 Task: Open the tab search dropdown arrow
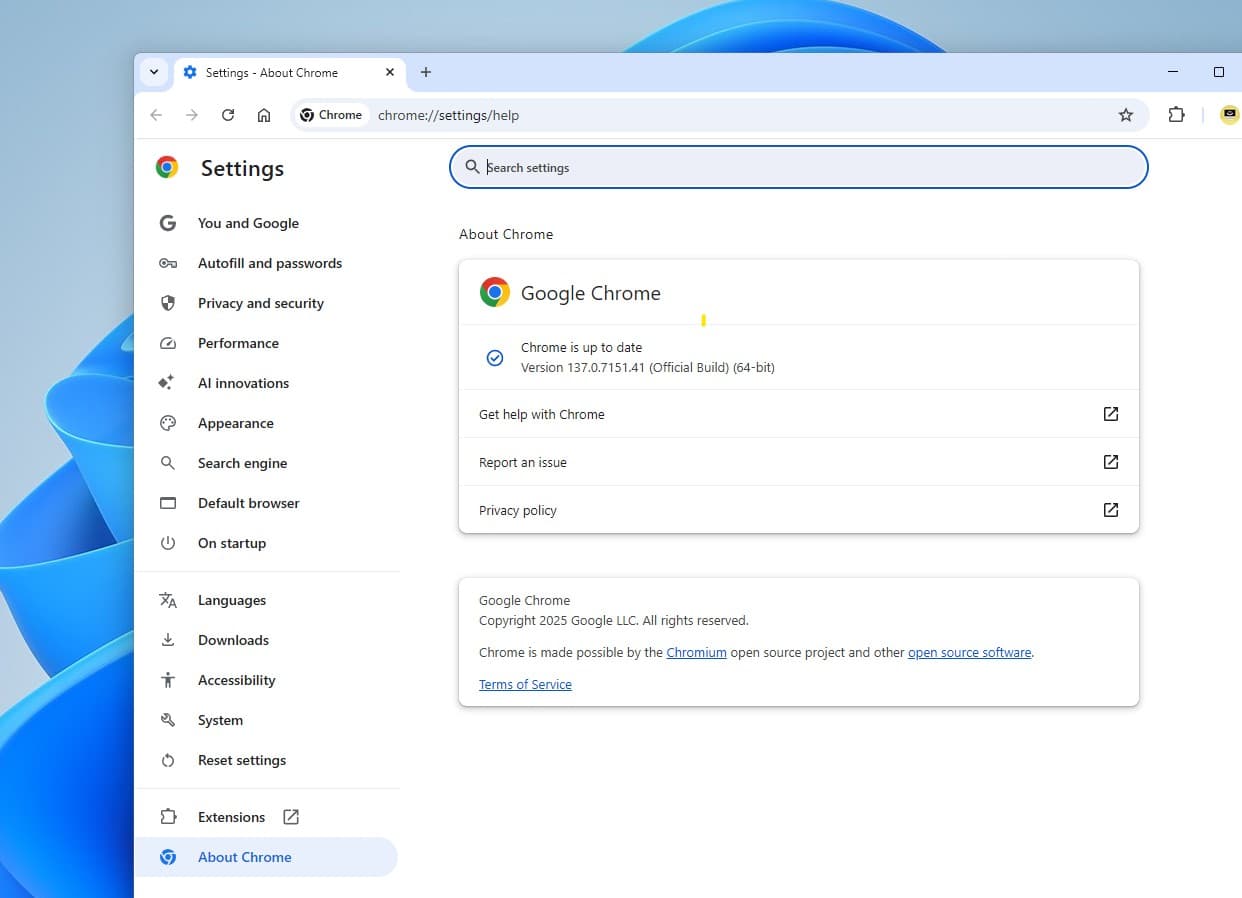(x=154, y=72)
